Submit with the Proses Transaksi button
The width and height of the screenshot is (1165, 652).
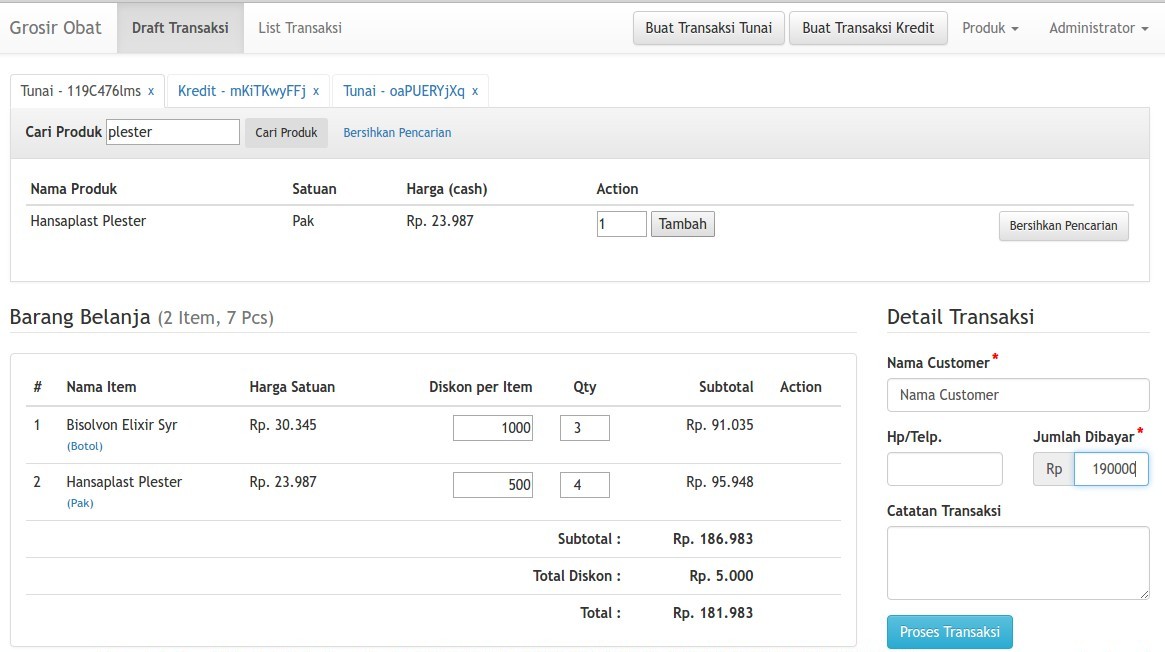(x=949, y=632)
